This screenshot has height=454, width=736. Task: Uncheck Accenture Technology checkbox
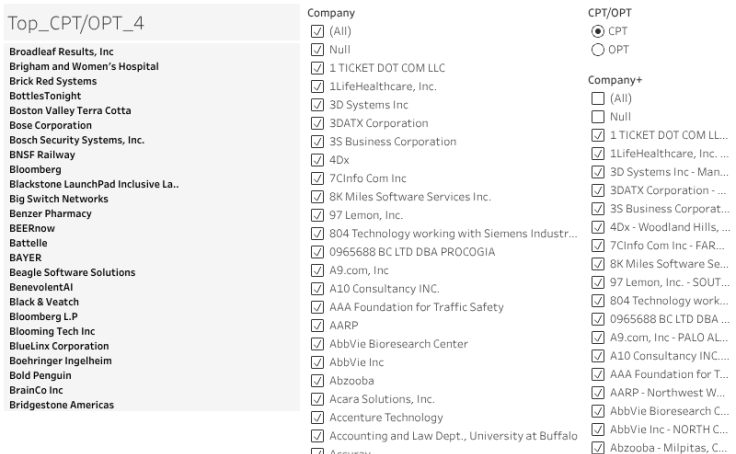tap(317, 417)
